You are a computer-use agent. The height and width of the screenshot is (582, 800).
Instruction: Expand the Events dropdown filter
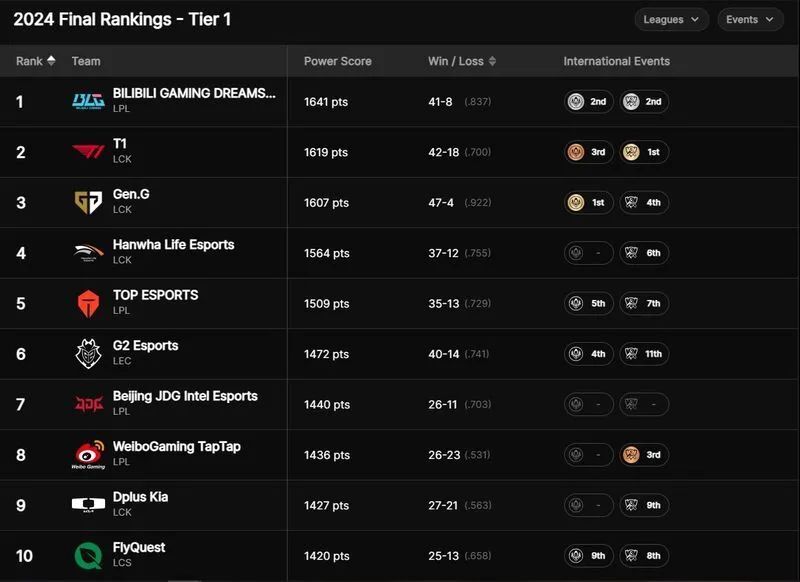coord(750,19)
